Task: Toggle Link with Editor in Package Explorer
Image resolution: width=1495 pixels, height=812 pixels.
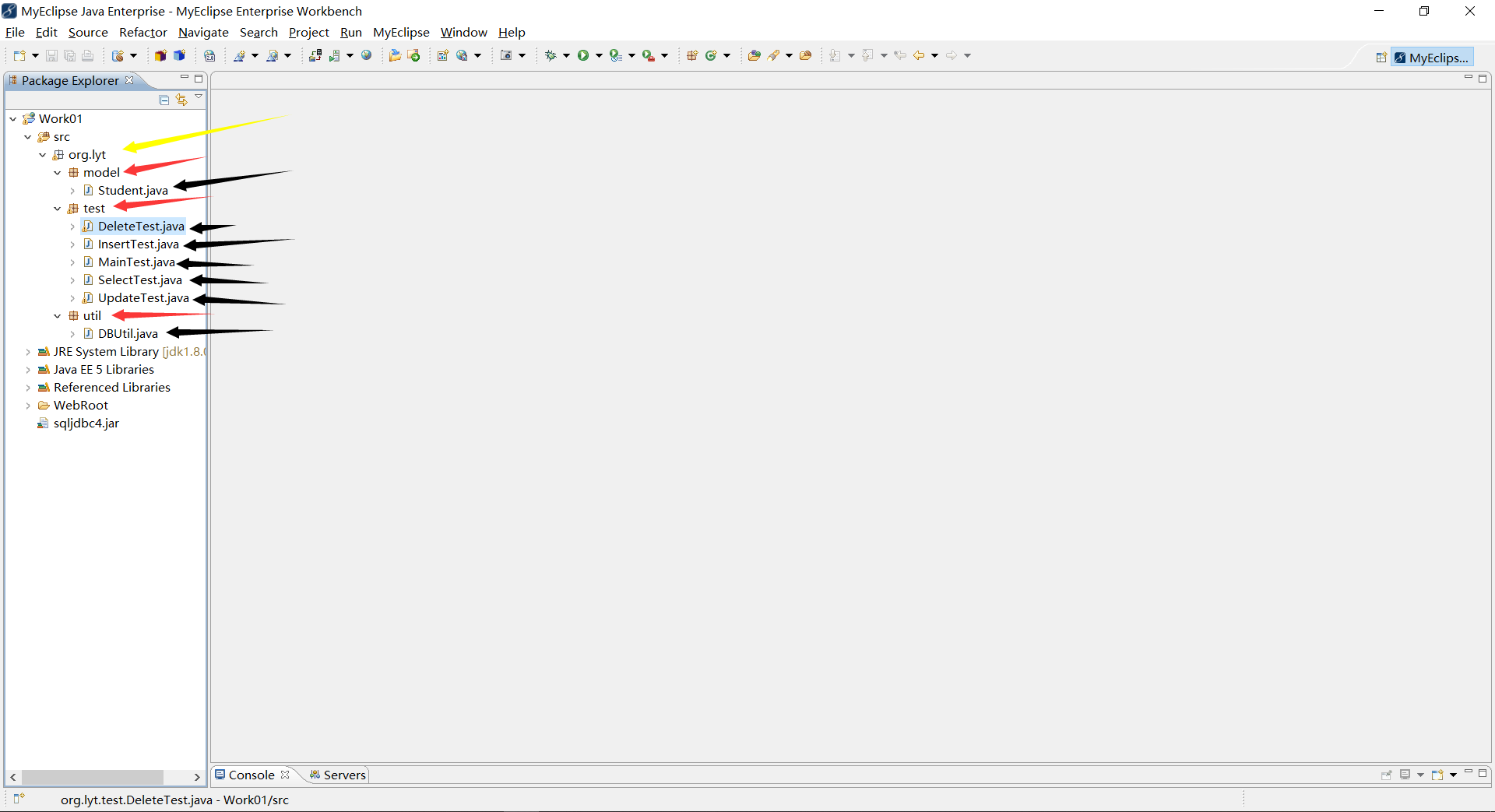Action: pos(181,100)
